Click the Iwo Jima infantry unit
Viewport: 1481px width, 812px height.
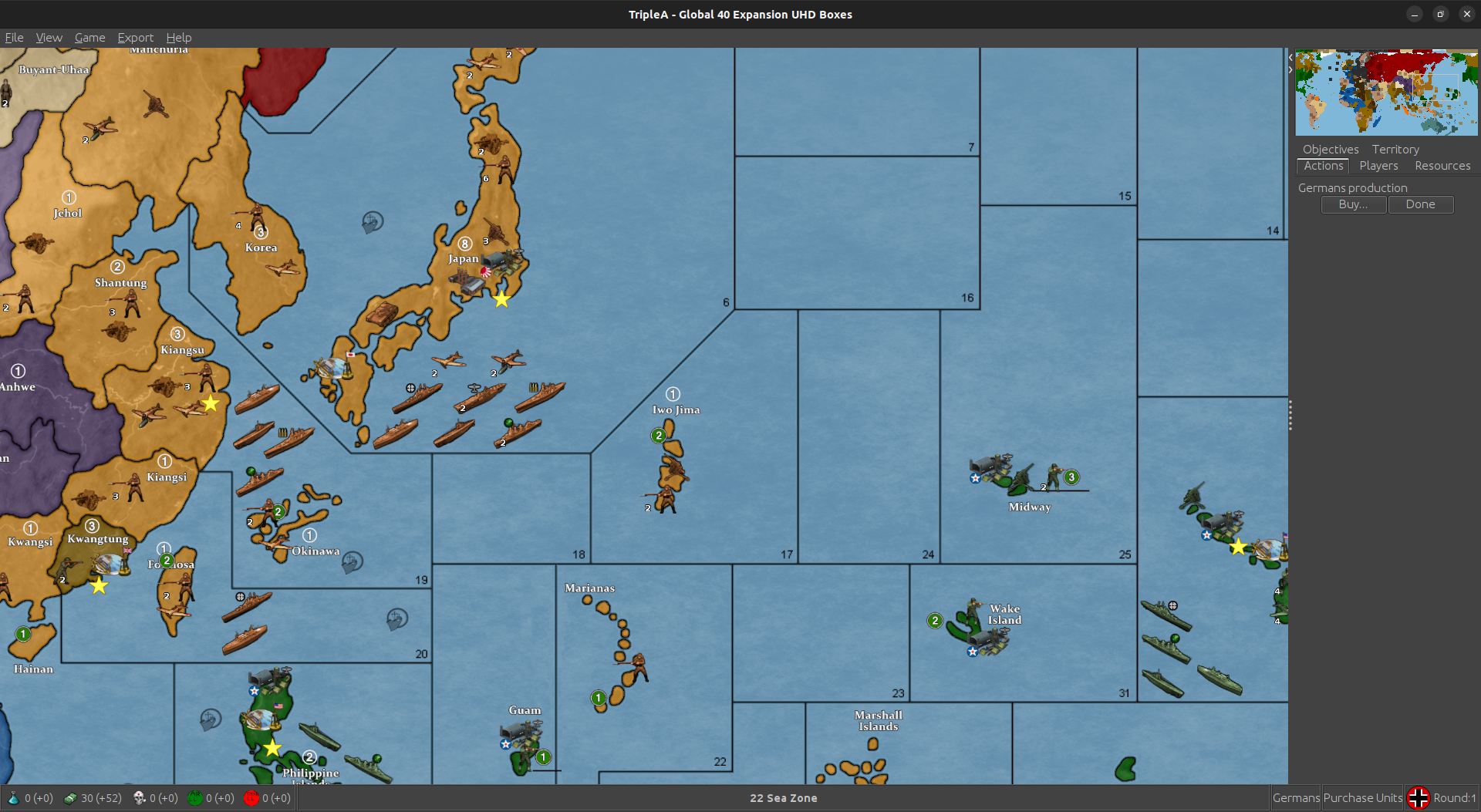[x=664, y=499]
